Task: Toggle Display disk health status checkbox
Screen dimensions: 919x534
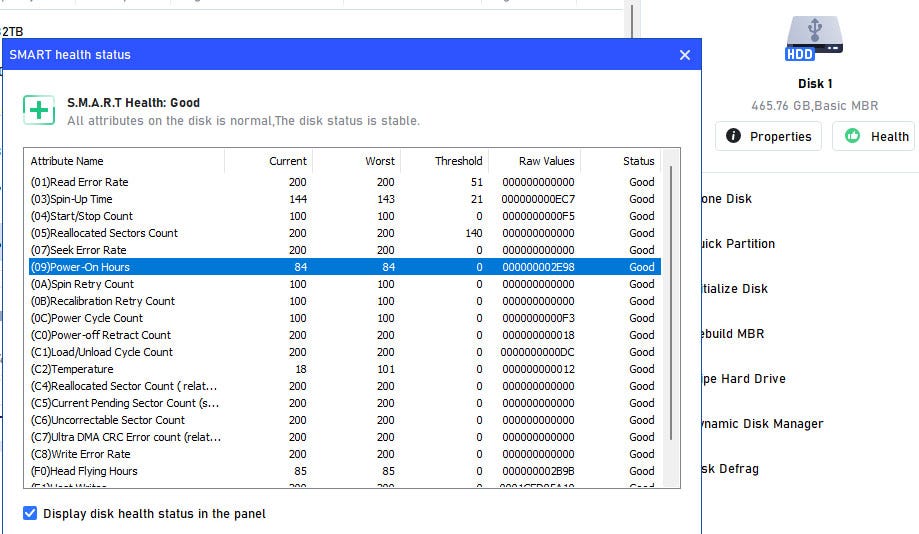Action: pos(30,514)
